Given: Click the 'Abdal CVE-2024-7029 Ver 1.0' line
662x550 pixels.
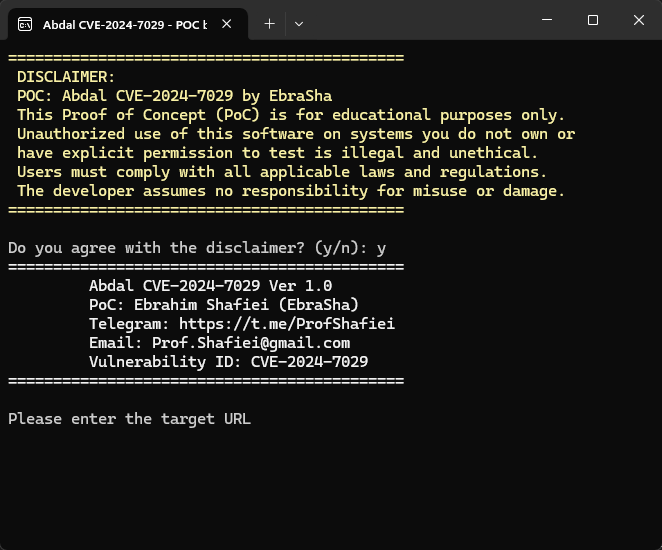Looking at the screenshot, I should [x=210, y=286].
